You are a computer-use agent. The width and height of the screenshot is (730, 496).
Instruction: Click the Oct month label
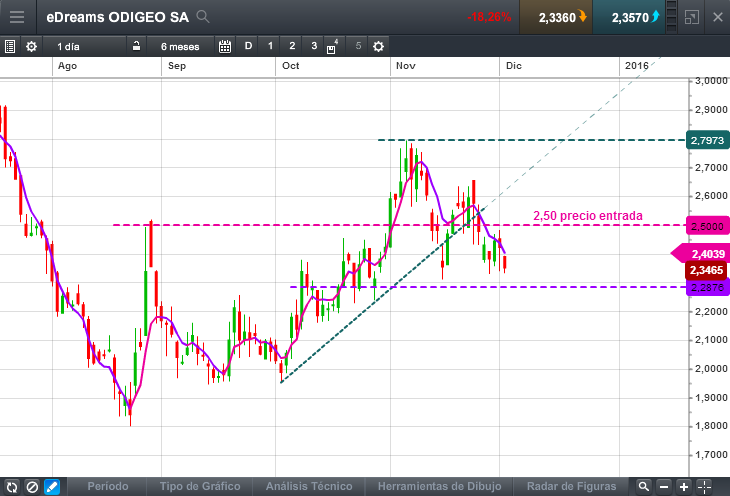[x=291, y=66]
